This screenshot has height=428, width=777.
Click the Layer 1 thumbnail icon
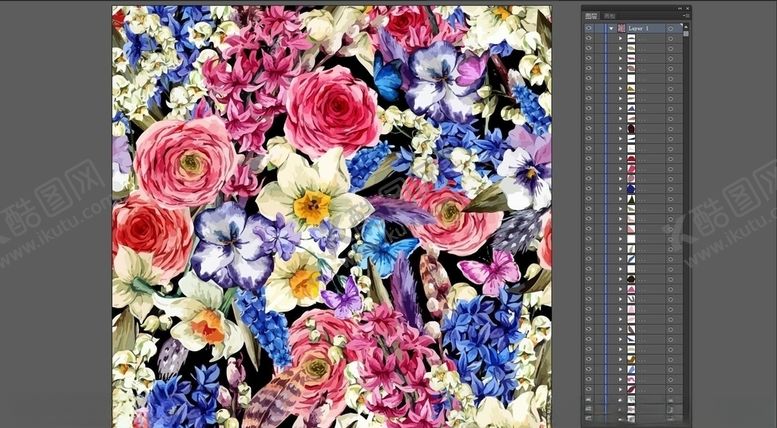(621, 28)
